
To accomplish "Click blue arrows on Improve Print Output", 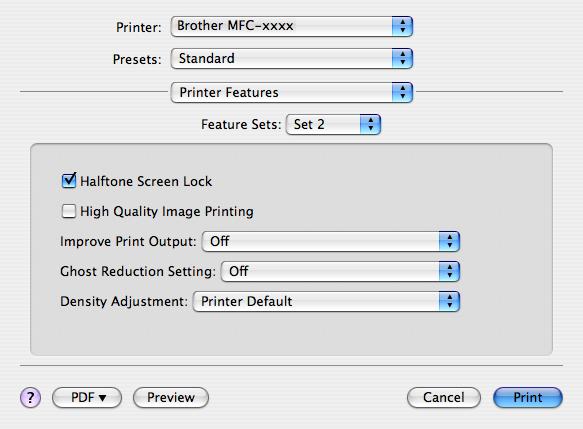I will pyautogui.click(x=450, y=241).
